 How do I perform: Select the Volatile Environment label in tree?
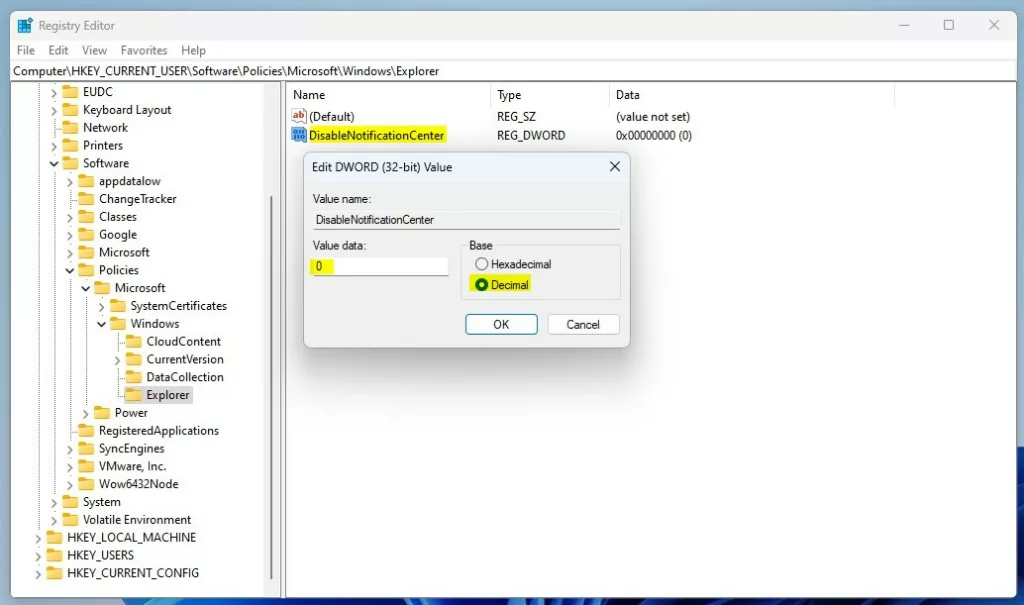(137, 519)
